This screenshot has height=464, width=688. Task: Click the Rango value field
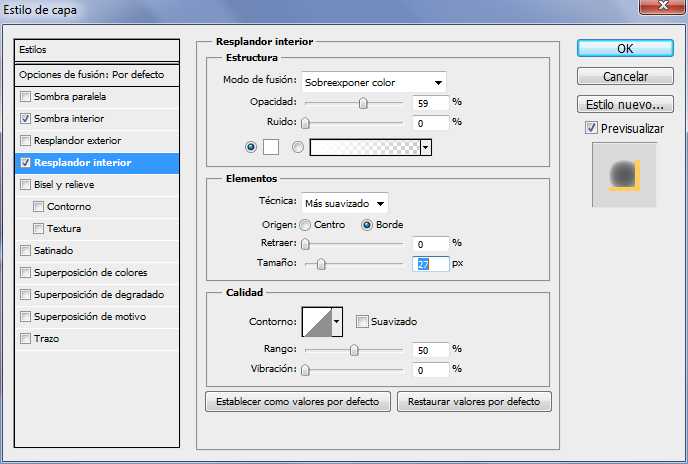point(431,350)
